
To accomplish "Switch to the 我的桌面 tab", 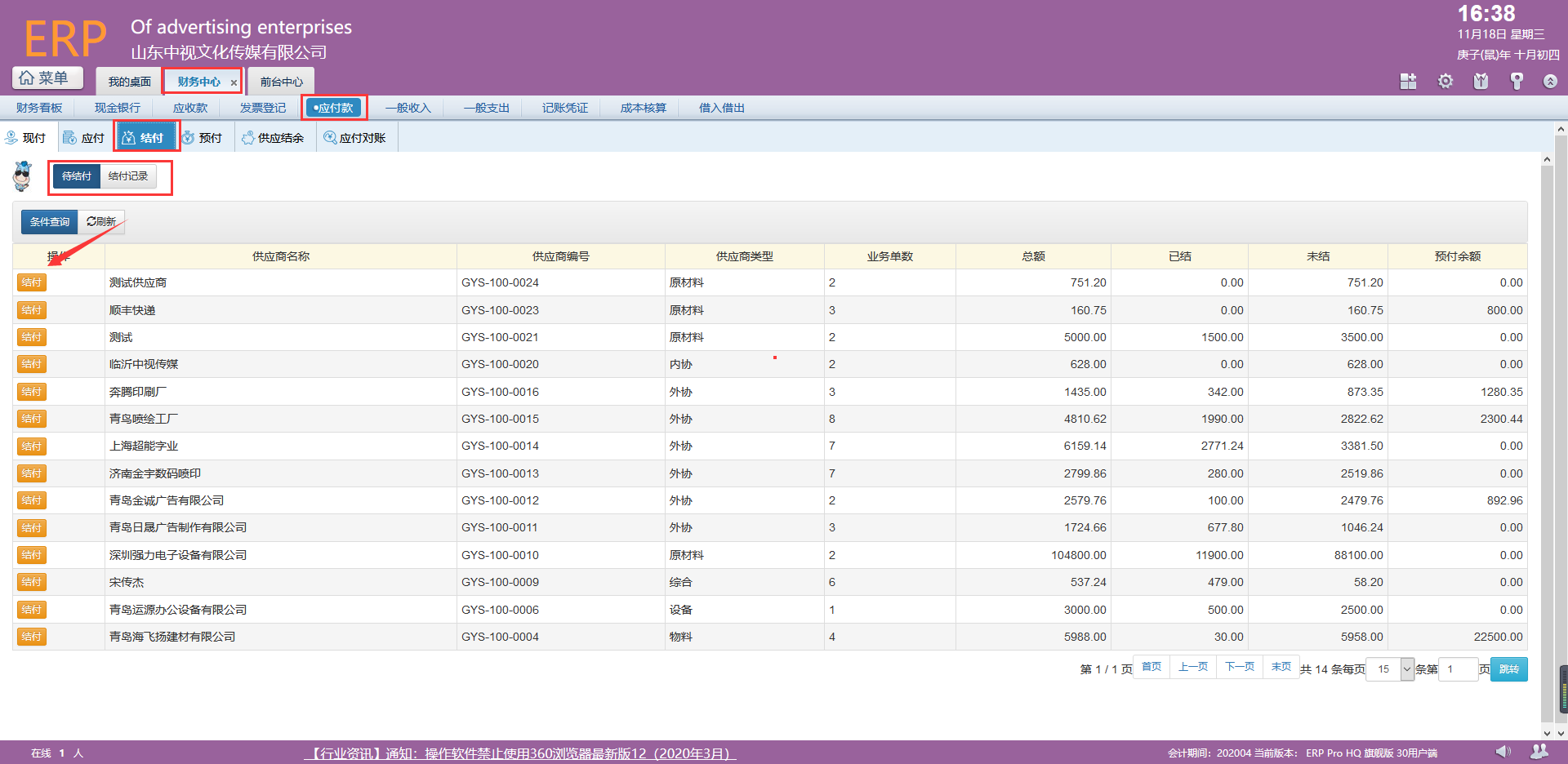I will pos(129,82).
